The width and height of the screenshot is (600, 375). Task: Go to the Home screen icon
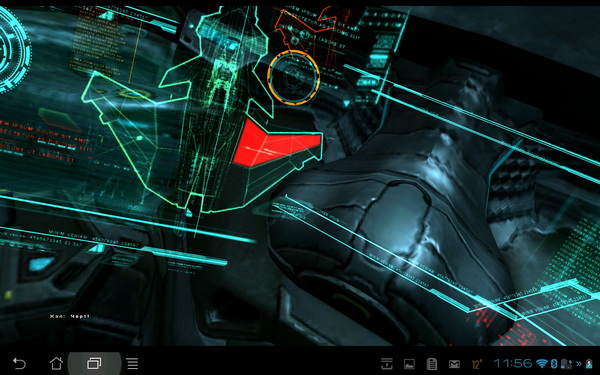pos(56,363)
